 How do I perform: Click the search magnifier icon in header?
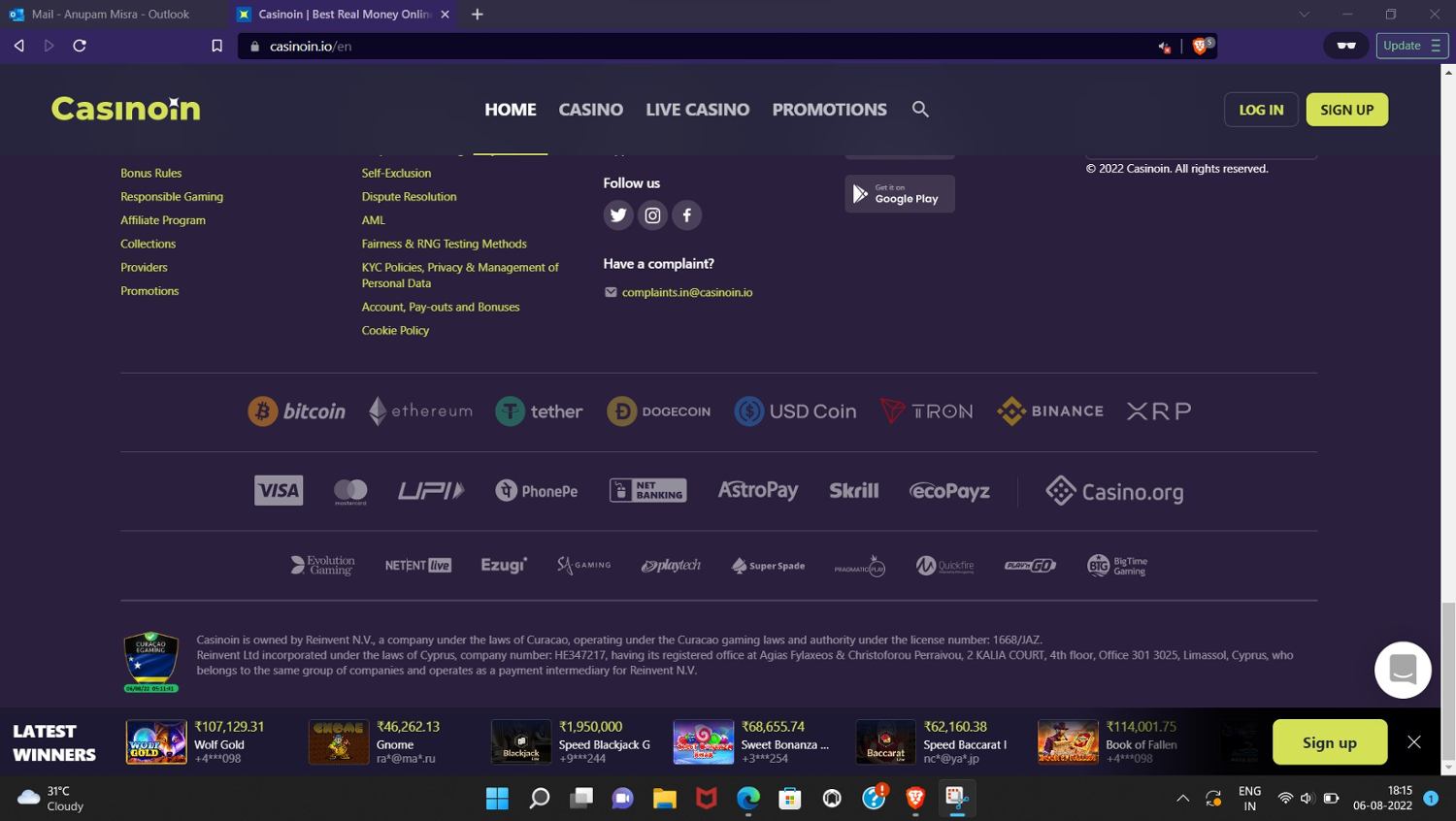pos(920,110)
